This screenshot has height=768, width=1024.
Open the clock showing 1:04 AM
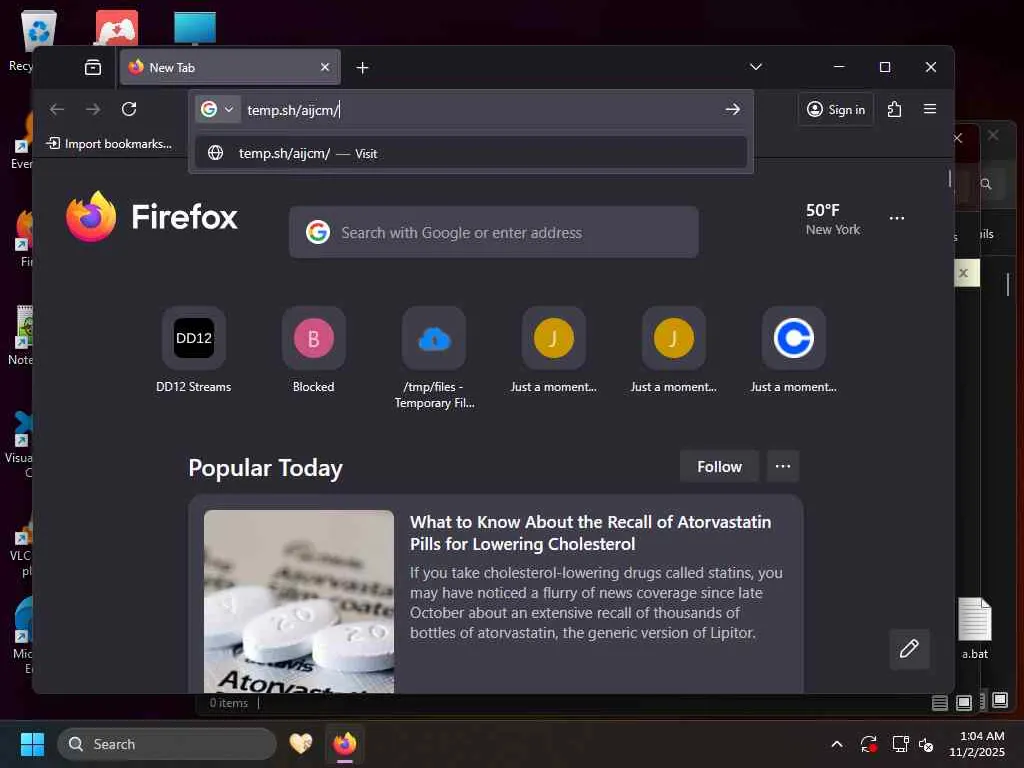click(977, 744)
